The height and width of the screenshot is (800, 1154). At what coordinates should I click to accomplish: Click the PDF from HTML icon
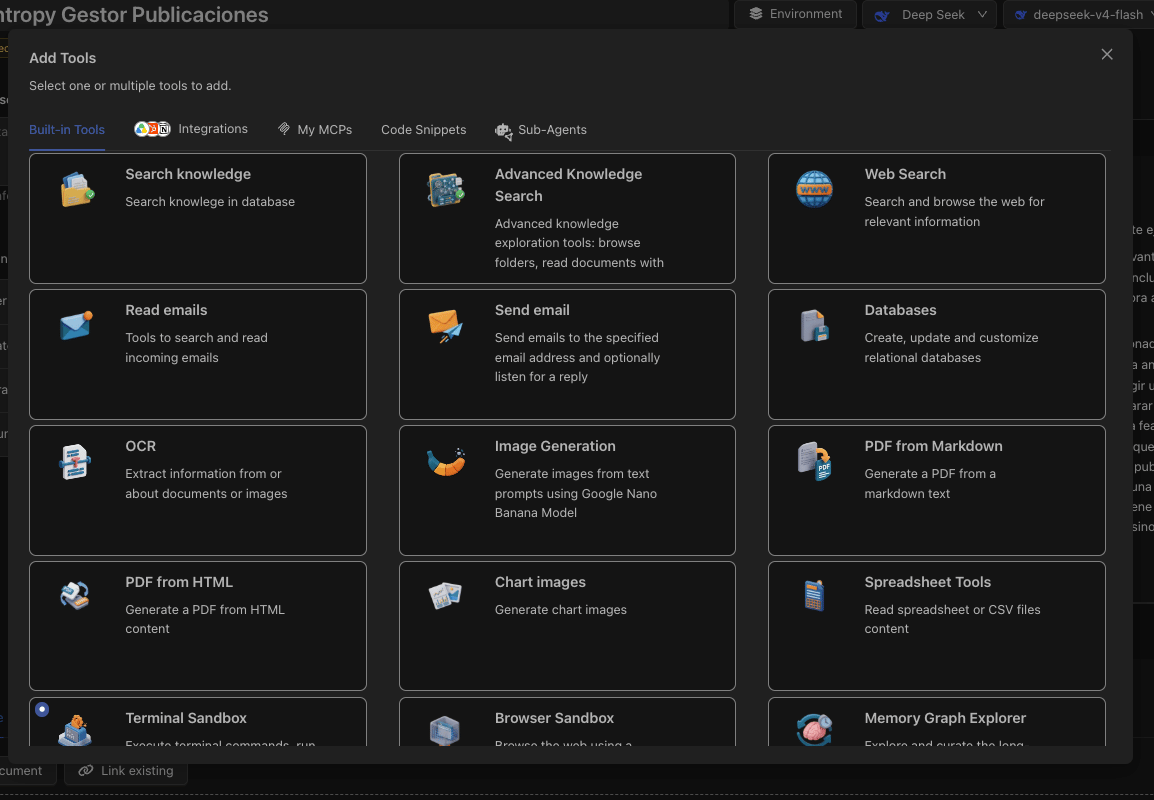point(75,595)
